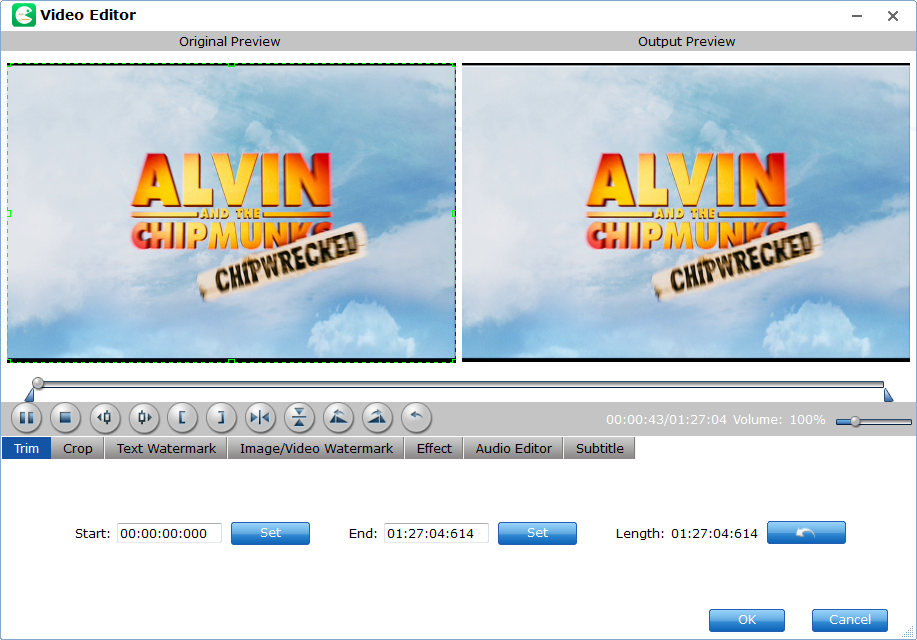Close the Video Editor window
Image resolution: width=917 pixels, height=640 pixels.
coord(892,16)
